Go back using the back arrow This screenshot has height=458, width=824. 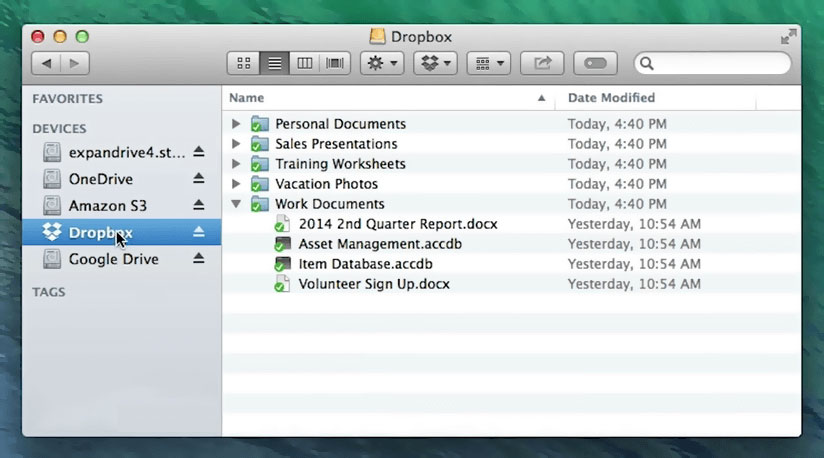point(46,63)
